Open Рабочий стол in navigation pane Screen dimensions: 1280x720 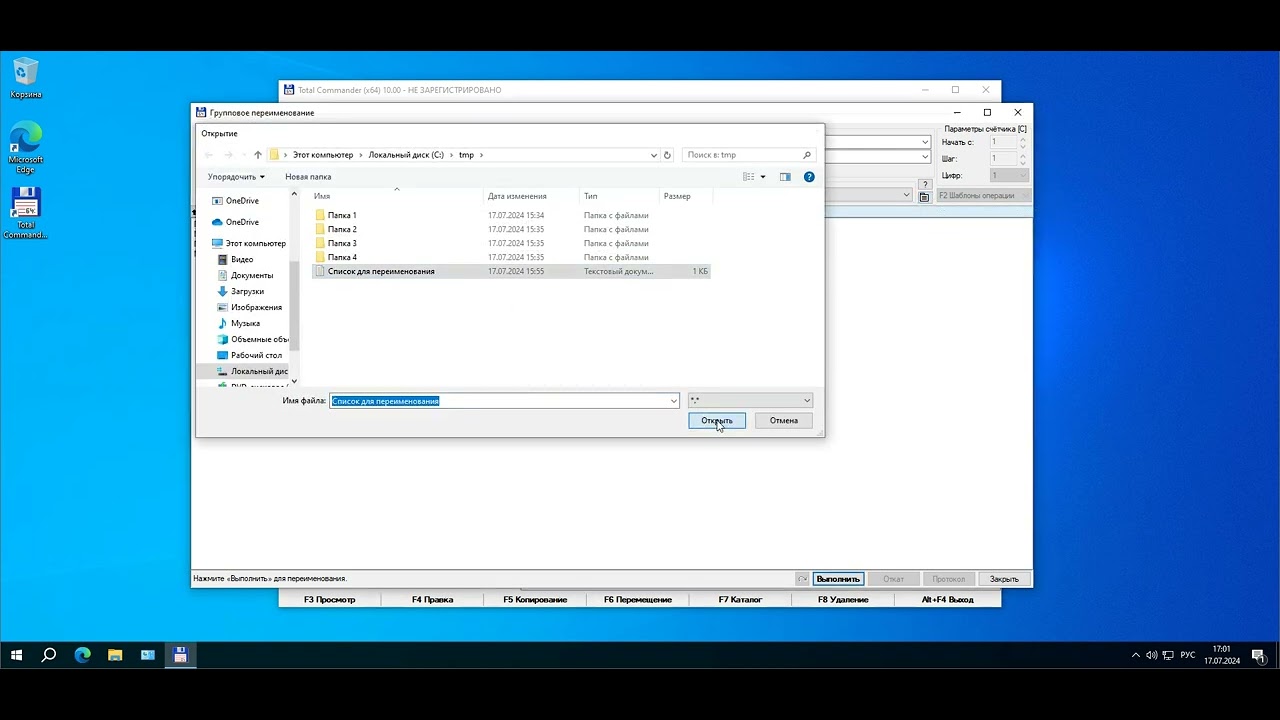250,355
